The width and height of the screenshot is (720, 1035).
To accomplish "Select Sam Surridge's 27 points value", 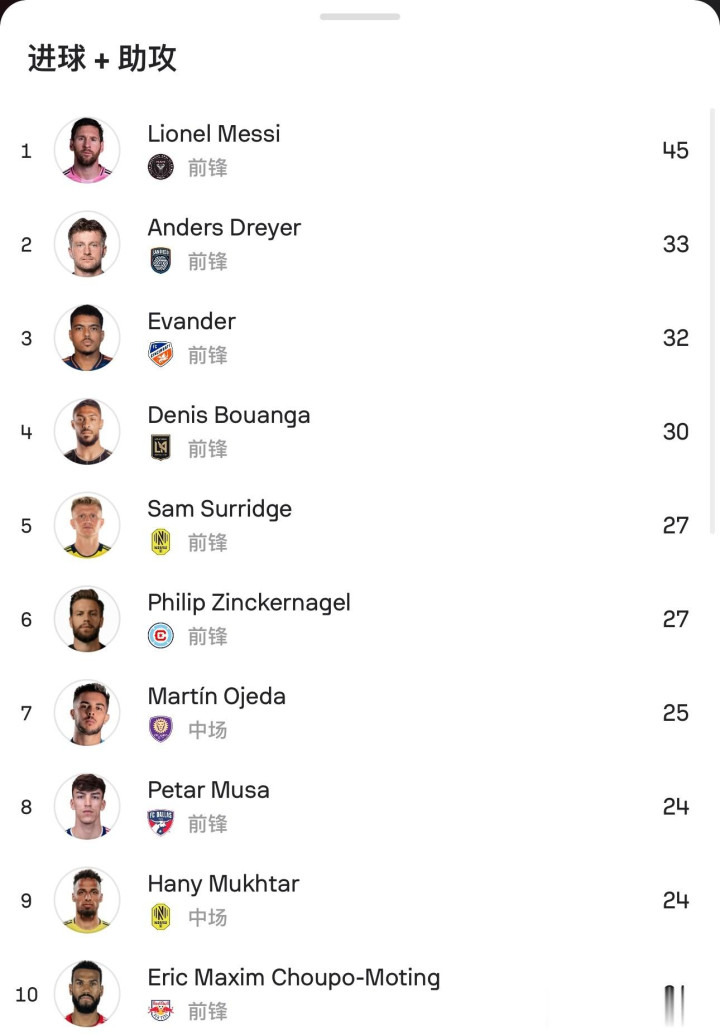I will [675, 525].
